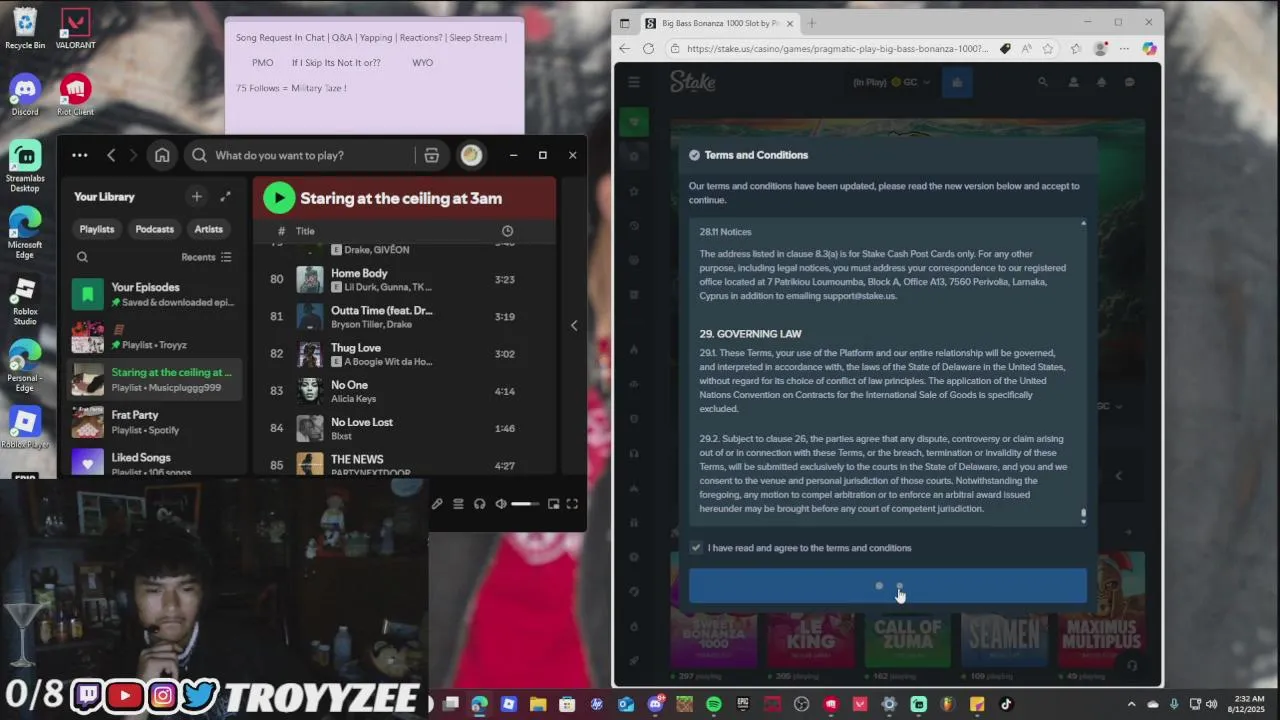Play the Staring at the ceiling playlist
The height and width of the screenshot is (720, 1280).
279,198
